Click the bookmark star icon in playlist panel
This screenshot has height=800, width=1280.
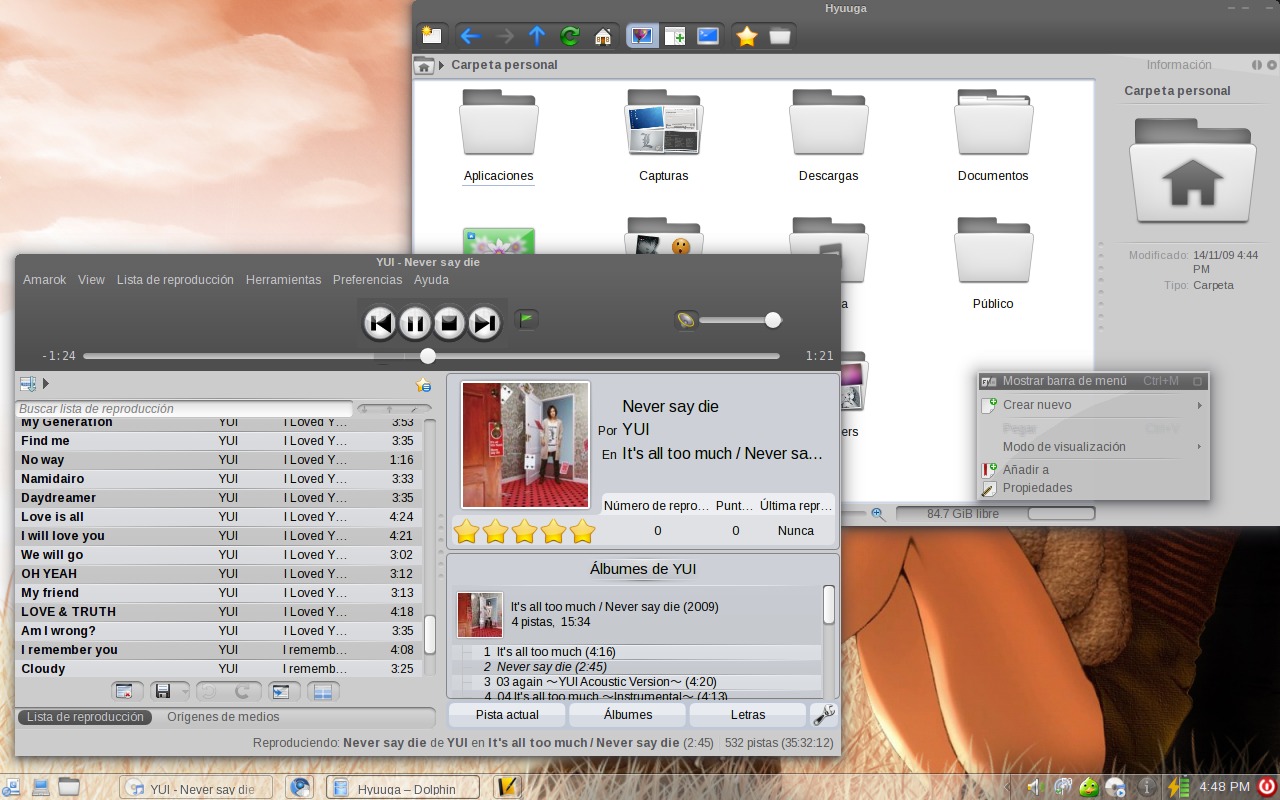pos(423,385)
